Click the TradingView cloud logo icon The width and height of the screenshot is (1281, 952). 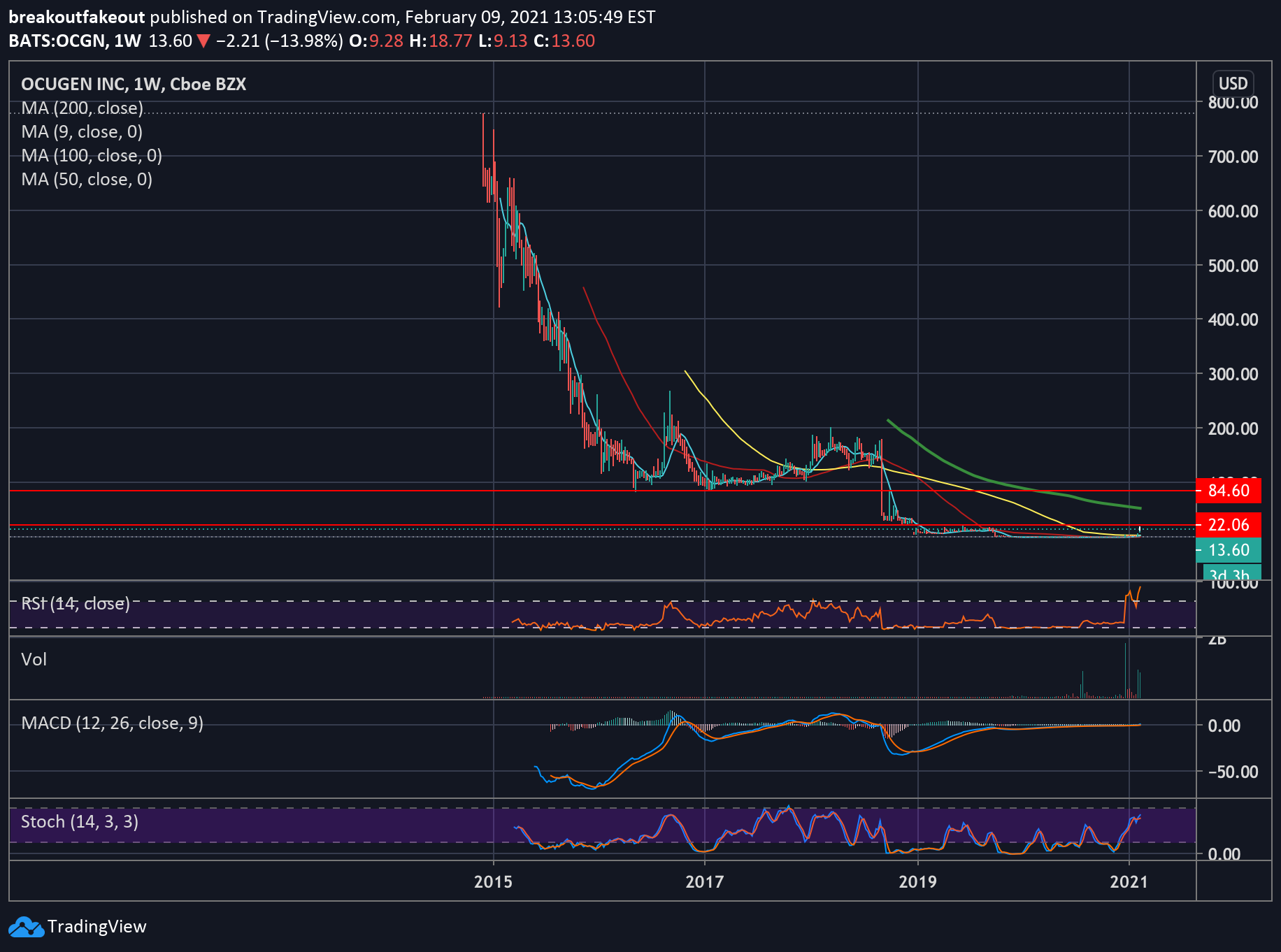point(25,927)
